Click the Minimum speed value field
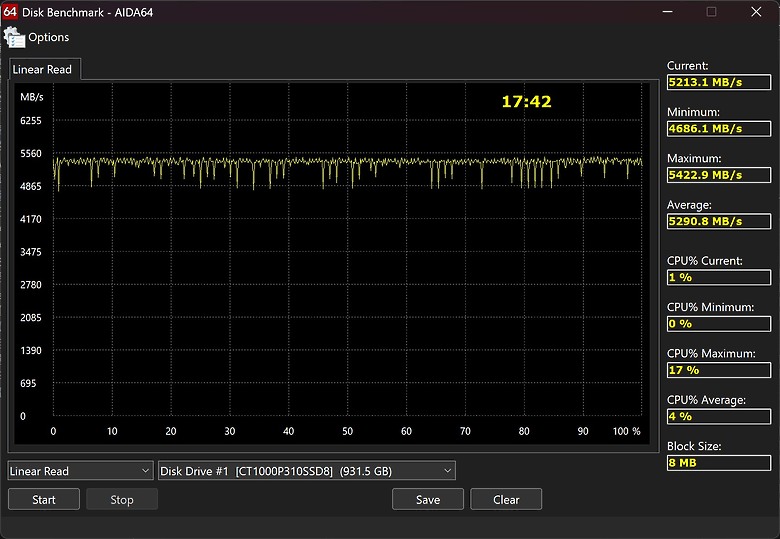780x539 pixels. tap(719, 128)
